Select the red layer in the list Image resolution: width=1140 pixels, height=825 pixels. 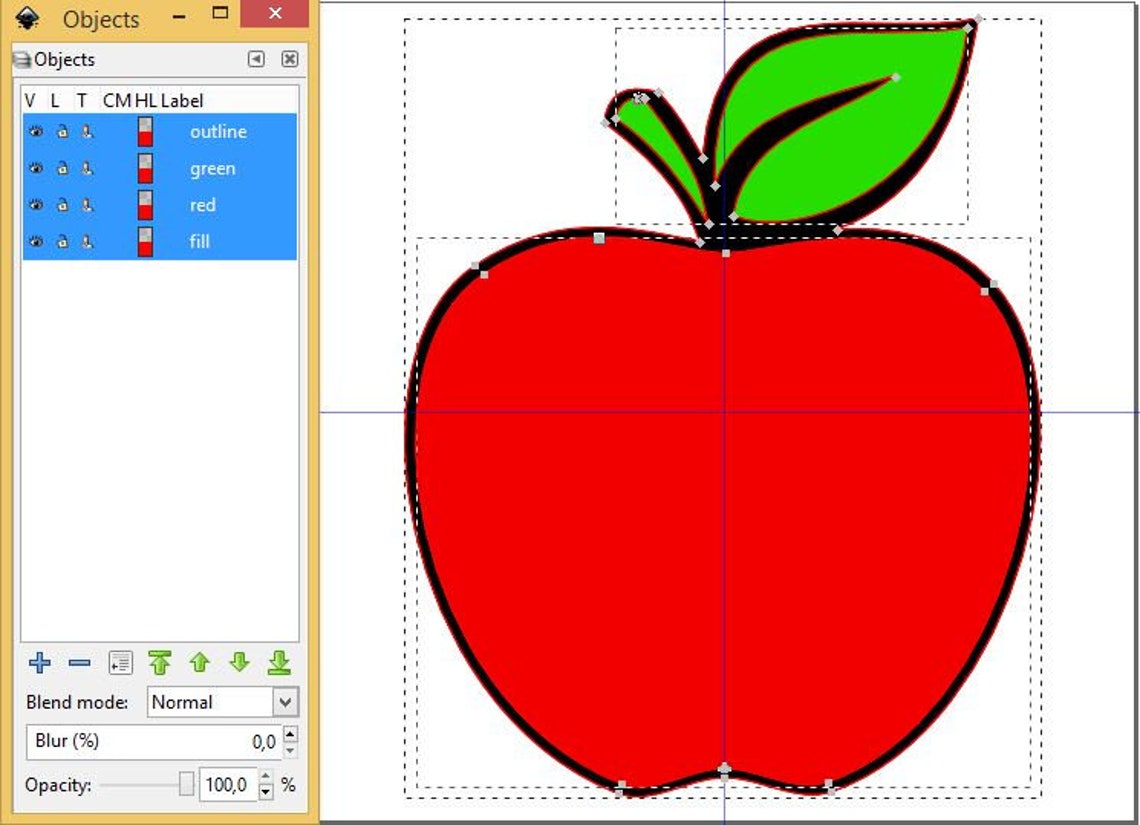click(203, 204)
